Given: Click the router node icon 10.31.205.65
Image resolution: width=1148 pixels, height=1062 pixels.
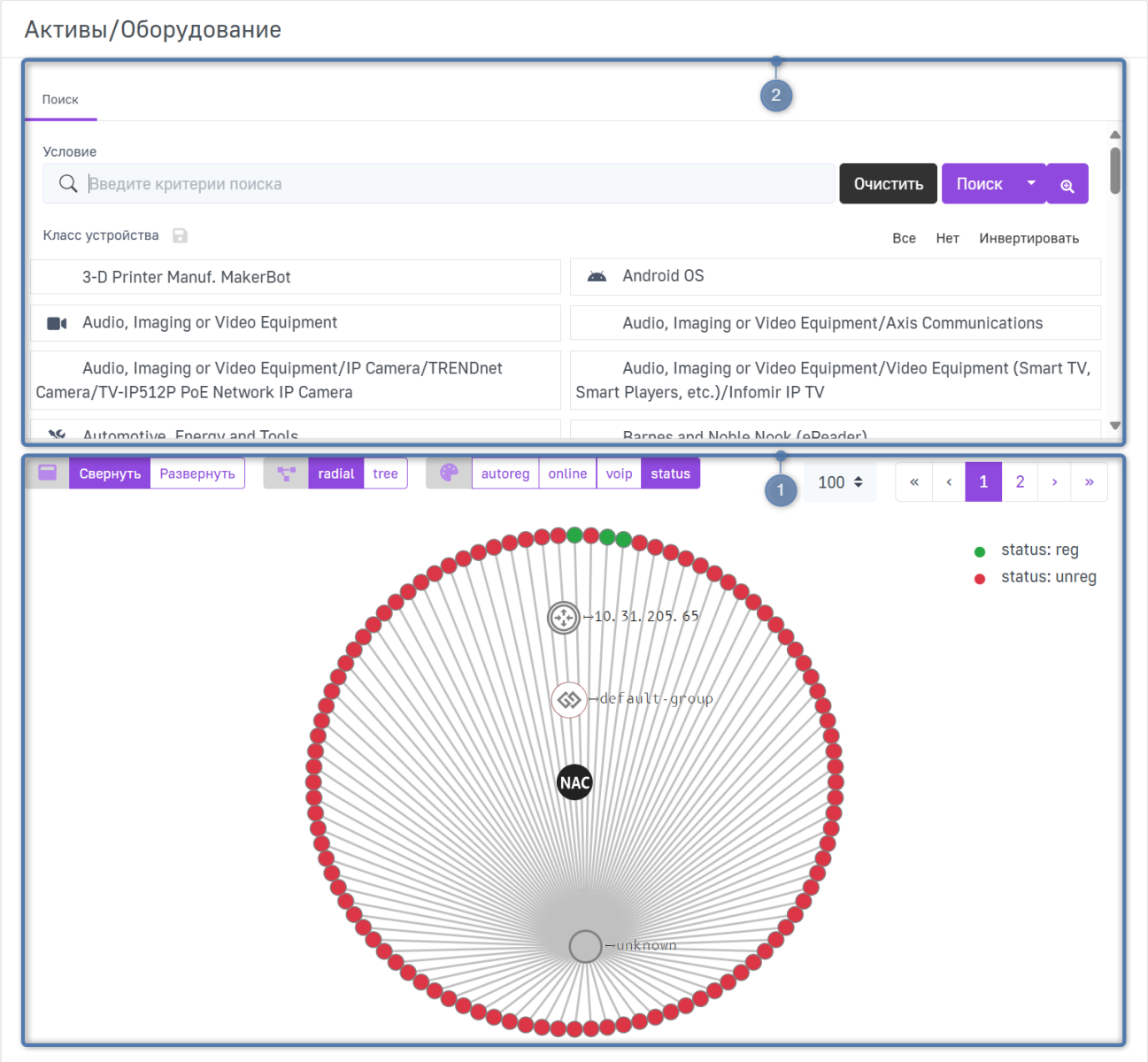Looking at the screenshot, I should pos(564,617).
